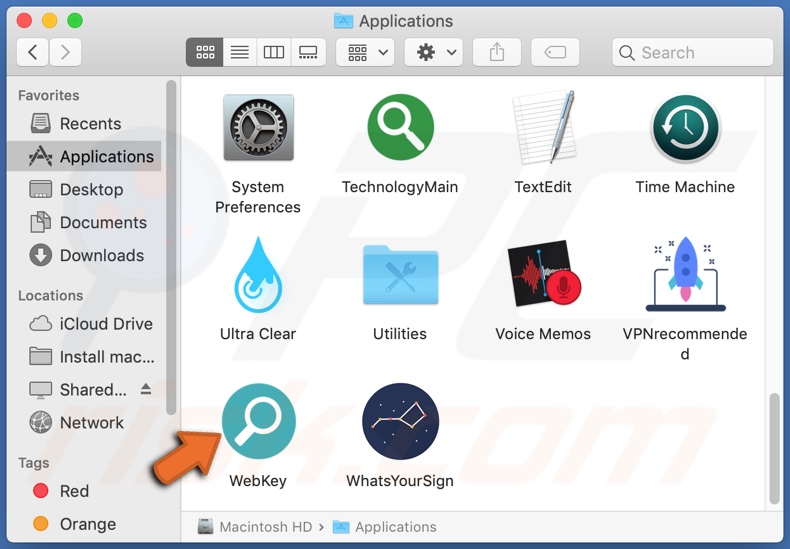790x549 pixels.
Task: Eject the Shared volume
Action: click(x=146, y=389)
